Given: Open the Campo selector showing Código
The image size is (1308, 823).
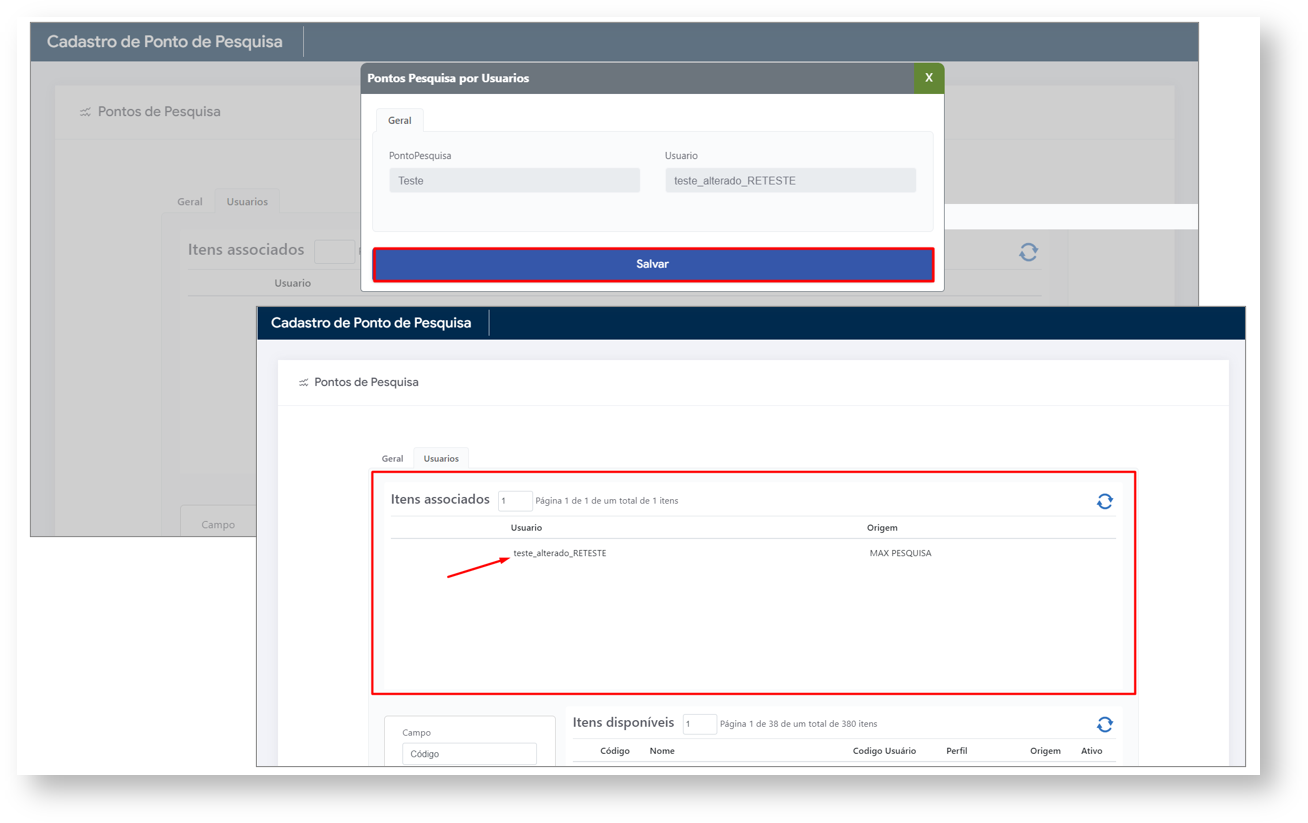Looking at the screenshot, I should [x=469, y=754].
